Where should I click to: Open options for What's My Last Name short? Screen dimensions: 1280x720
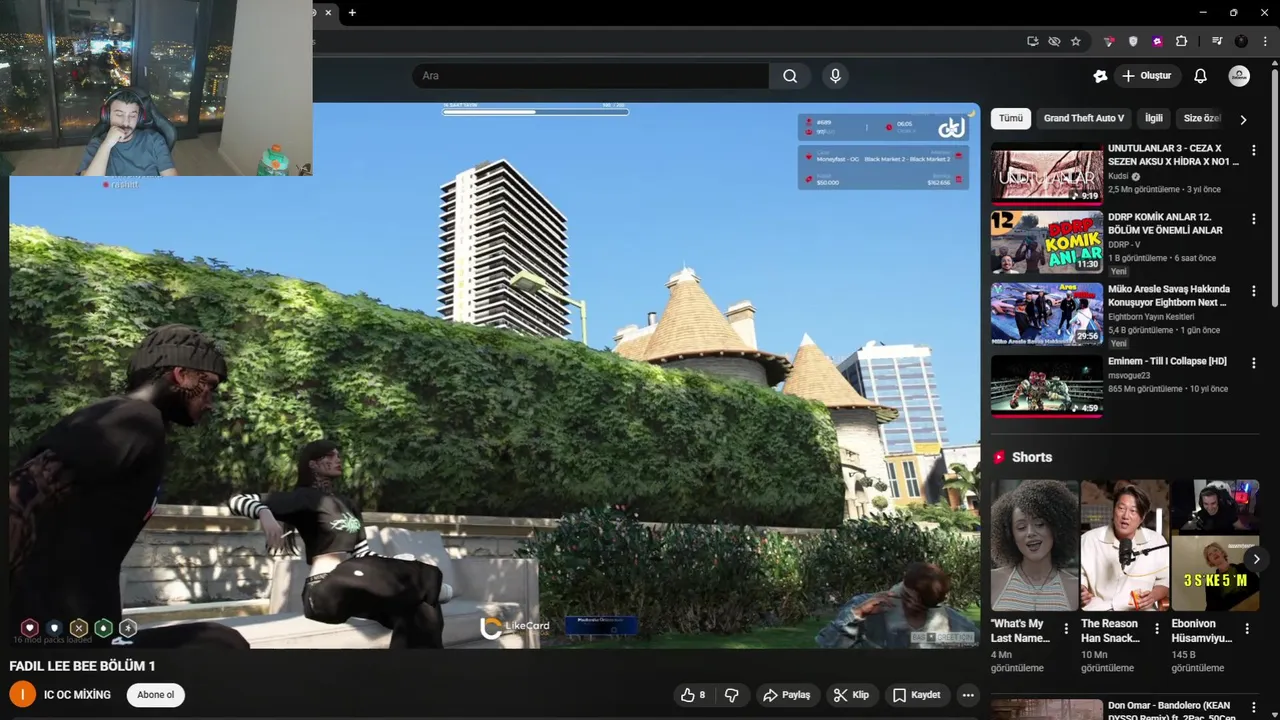tap(1066, 630)
